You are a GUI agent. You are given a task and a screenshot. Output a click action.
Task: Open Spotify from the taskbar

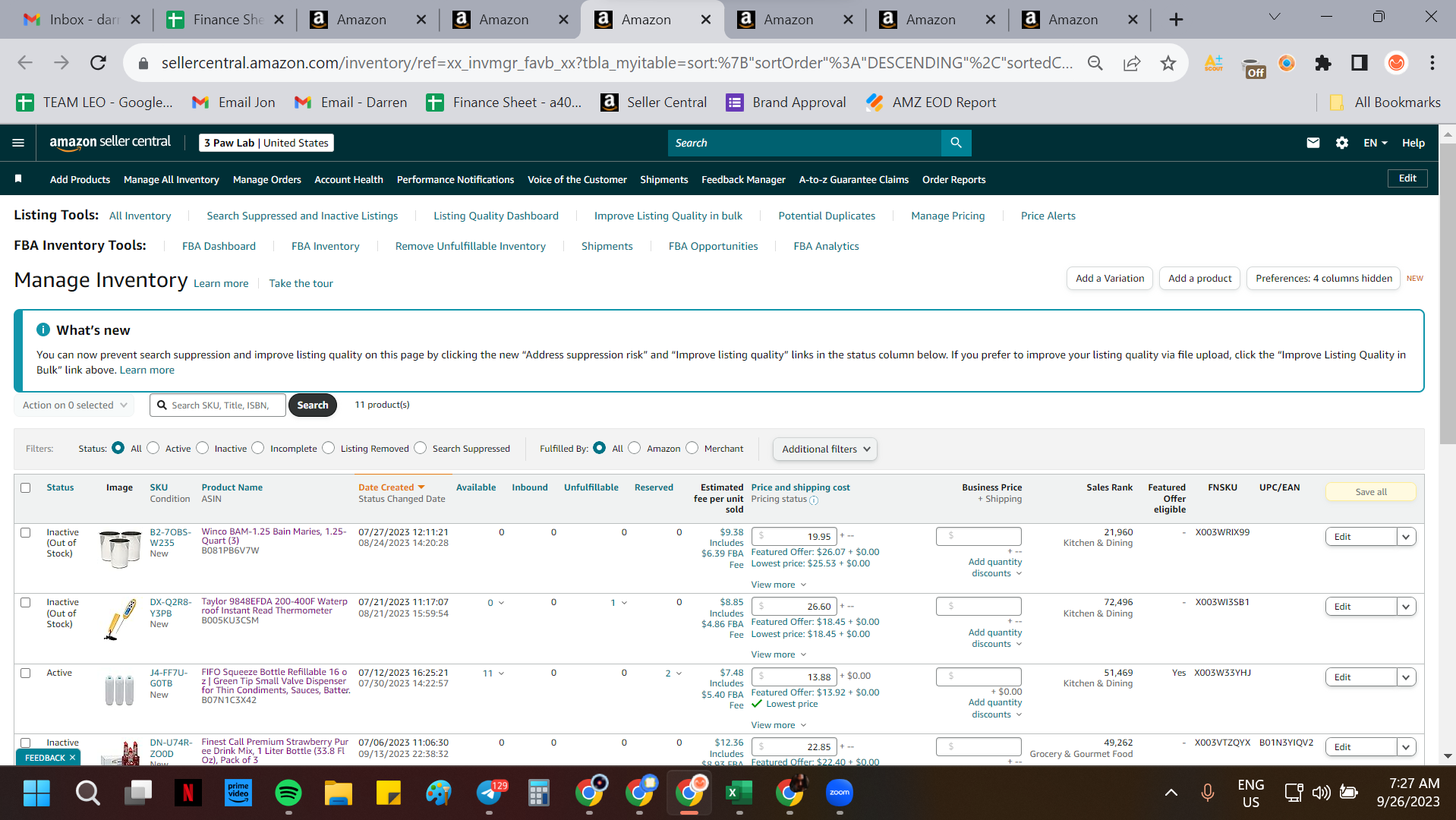(288, 793)
